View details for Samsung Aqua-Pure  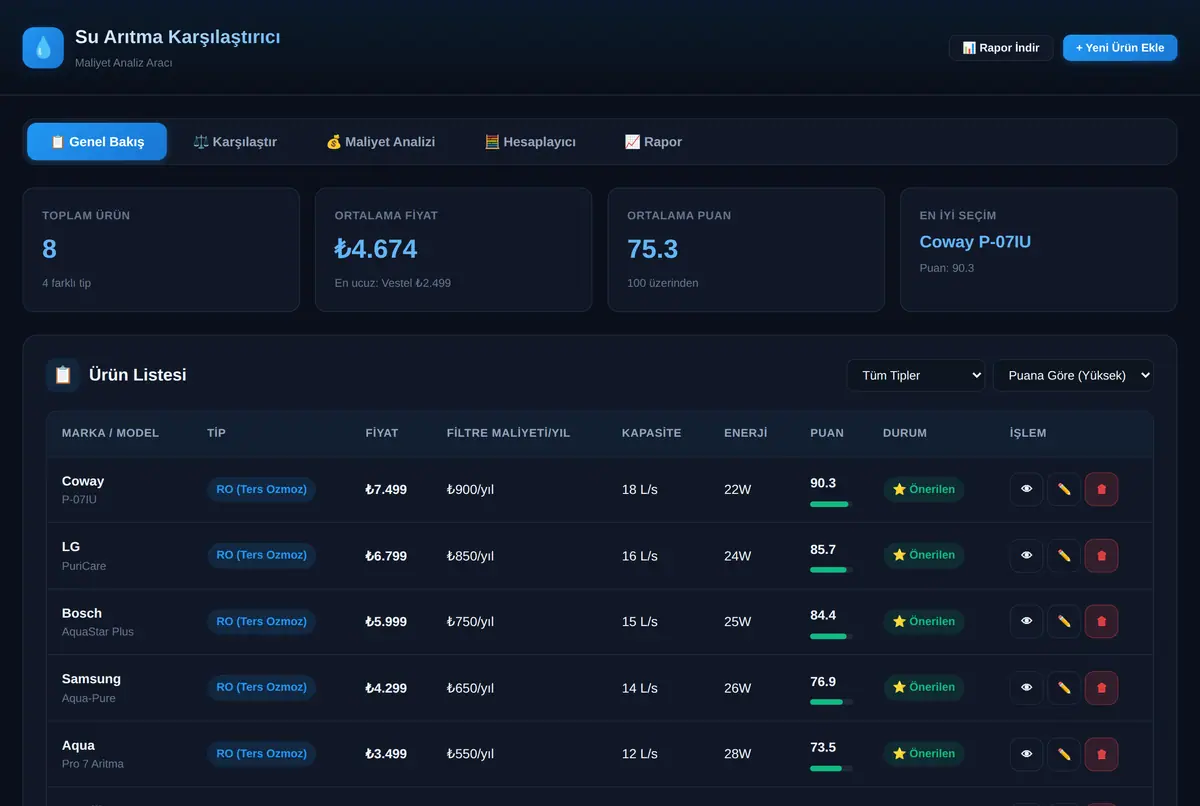coord(1026,687)
